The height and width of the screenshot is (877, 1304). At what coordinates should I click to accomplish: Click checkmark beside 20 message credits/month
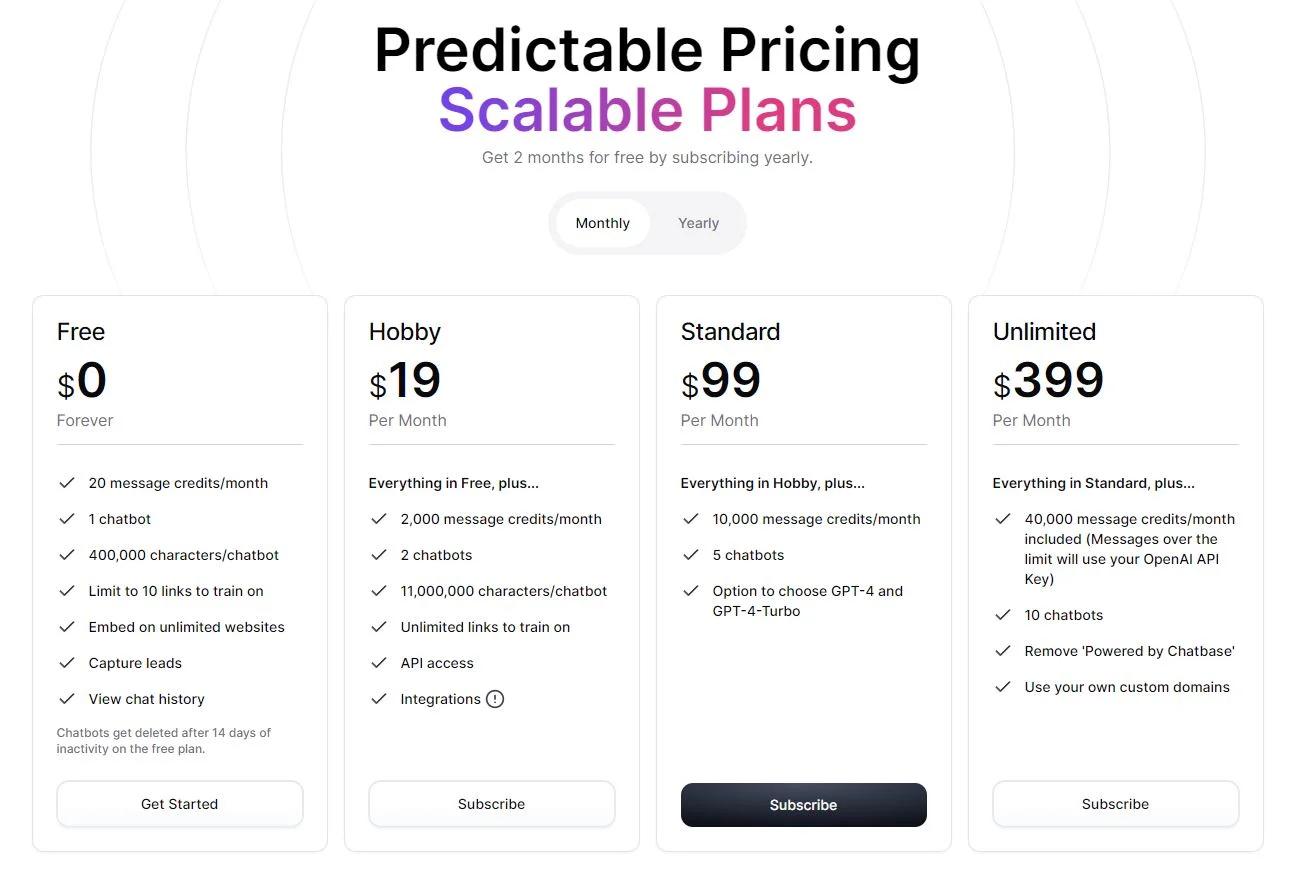click(67, 483)
